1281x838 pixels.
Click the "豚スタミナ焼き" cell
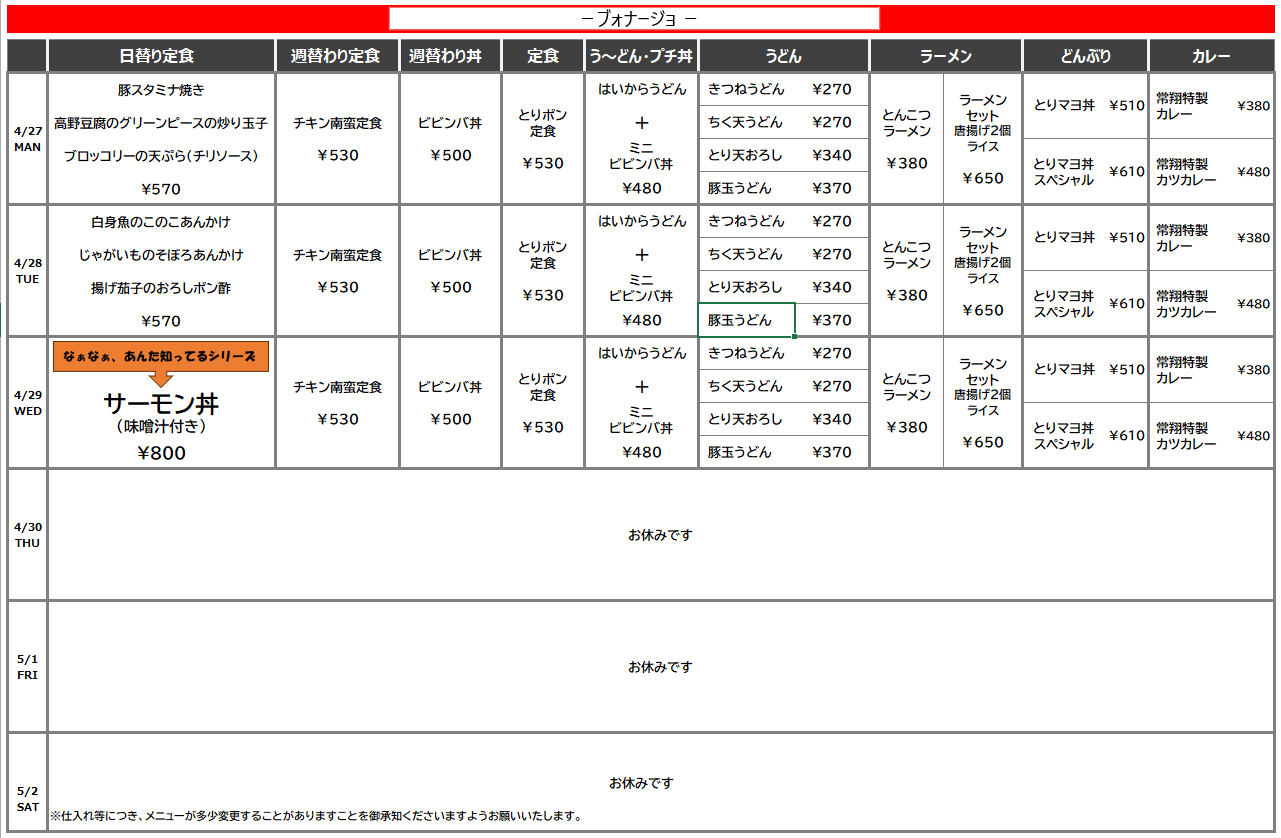click(161, 90)
